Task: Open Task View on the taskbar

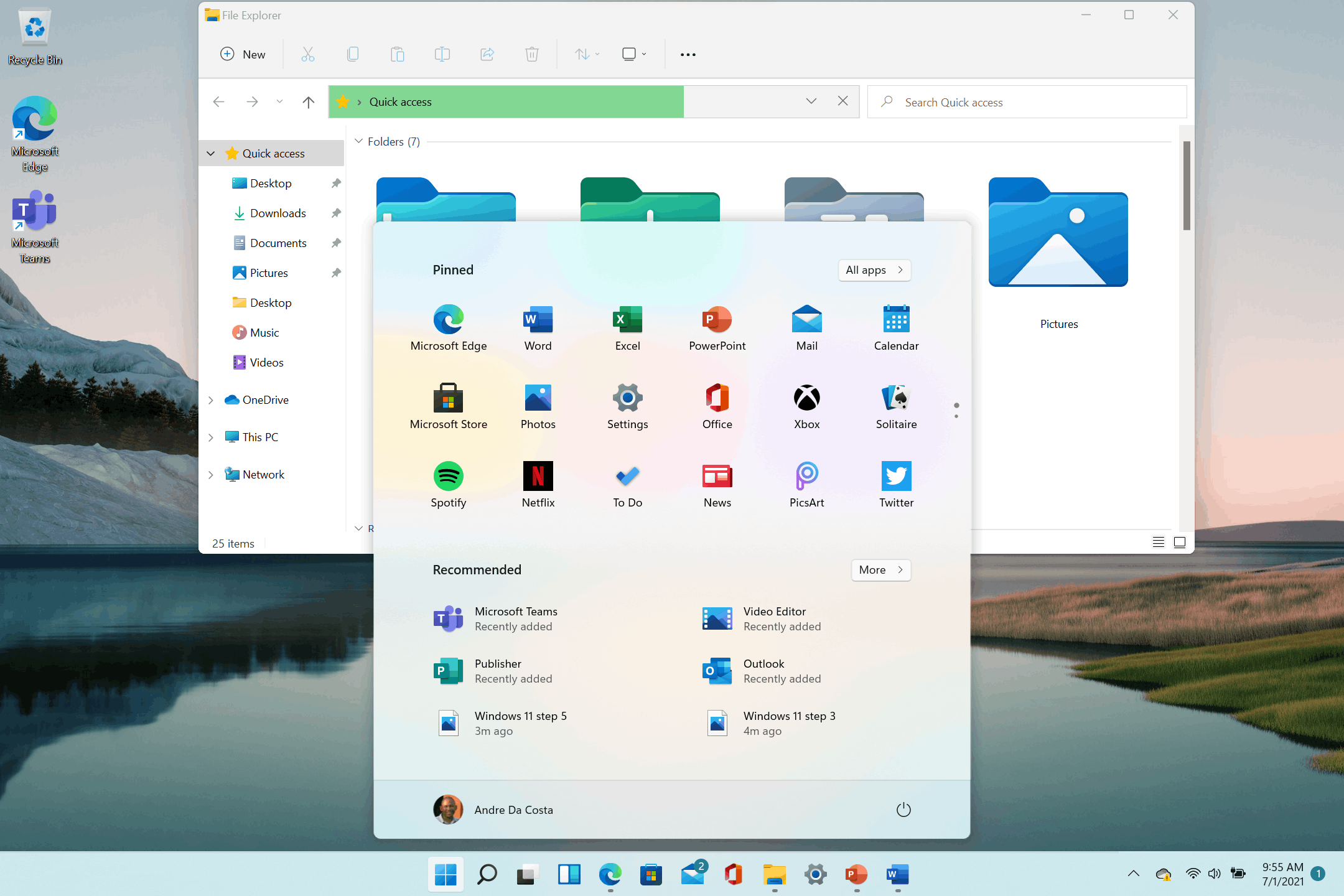Action: coord(528,874)
